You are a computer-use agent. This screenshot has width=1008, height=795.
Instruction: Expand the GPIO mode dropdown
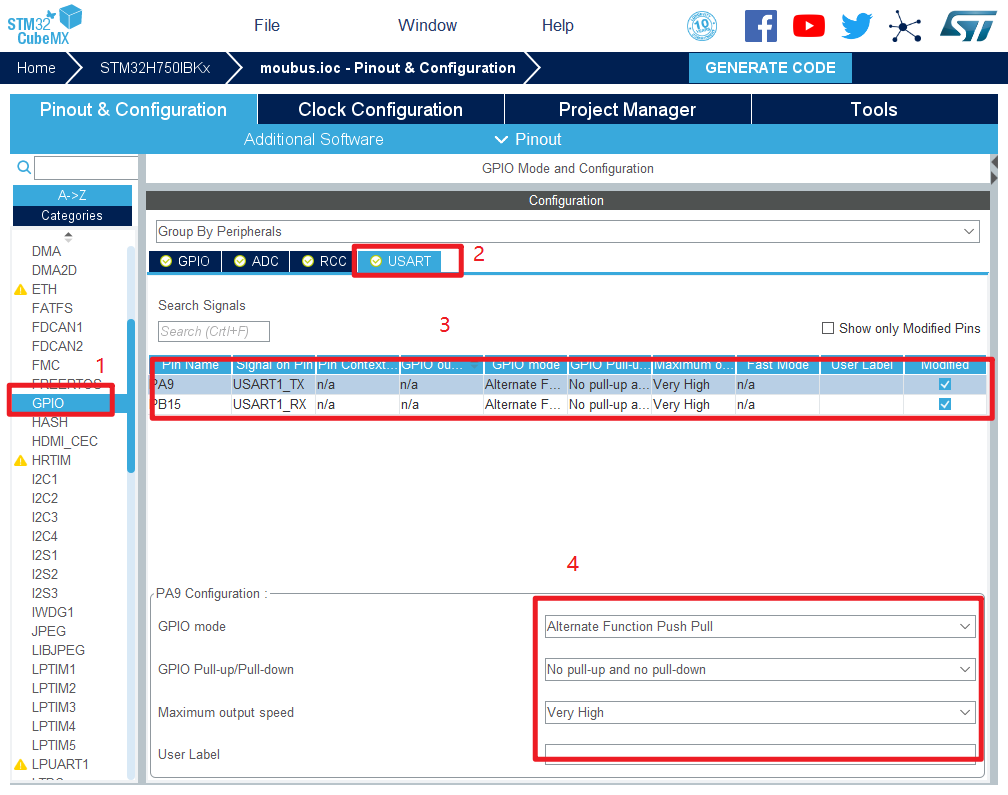[759, 627]
